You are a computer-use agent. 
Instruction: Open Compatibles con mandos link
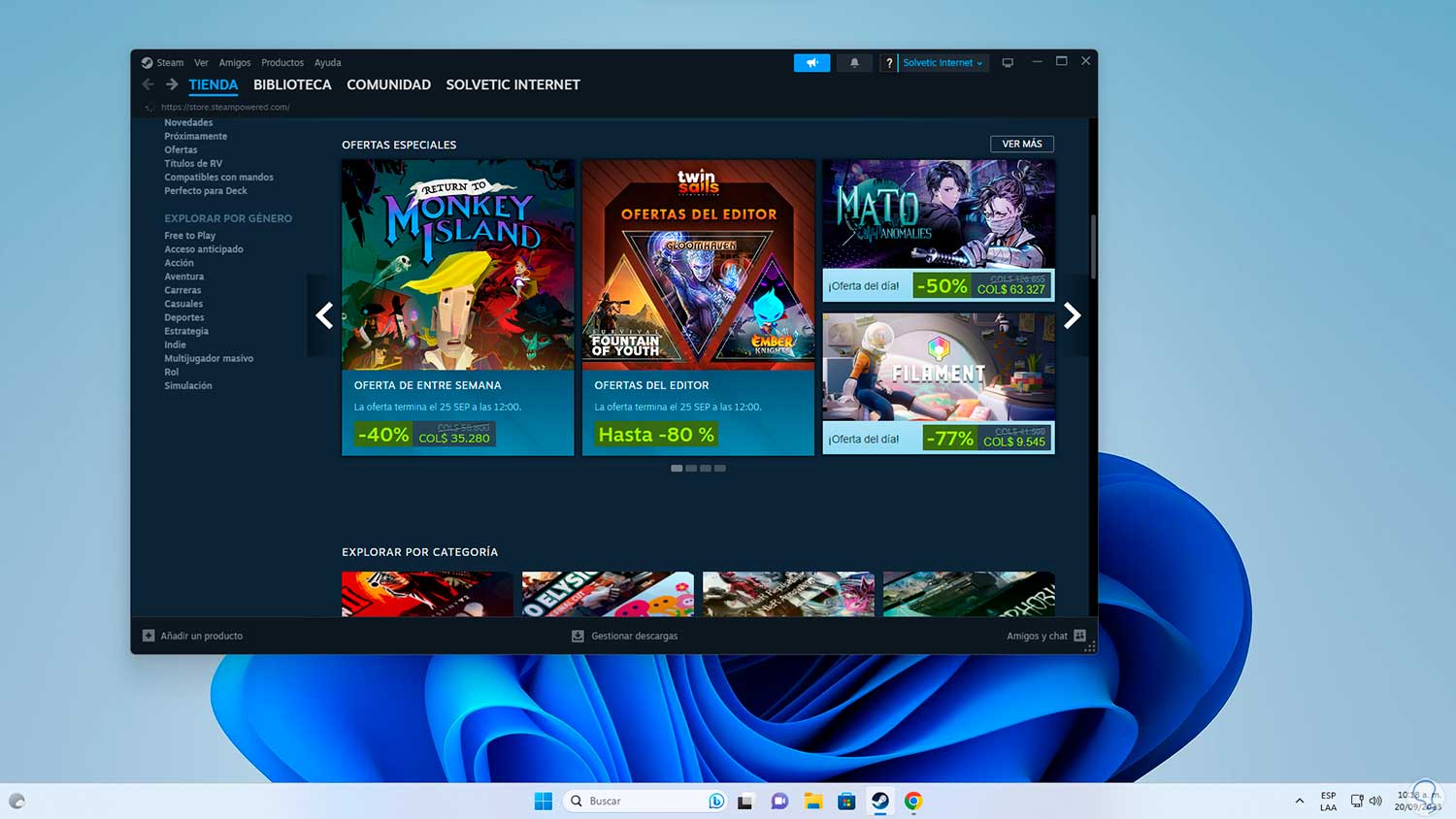tap(218, 177)
